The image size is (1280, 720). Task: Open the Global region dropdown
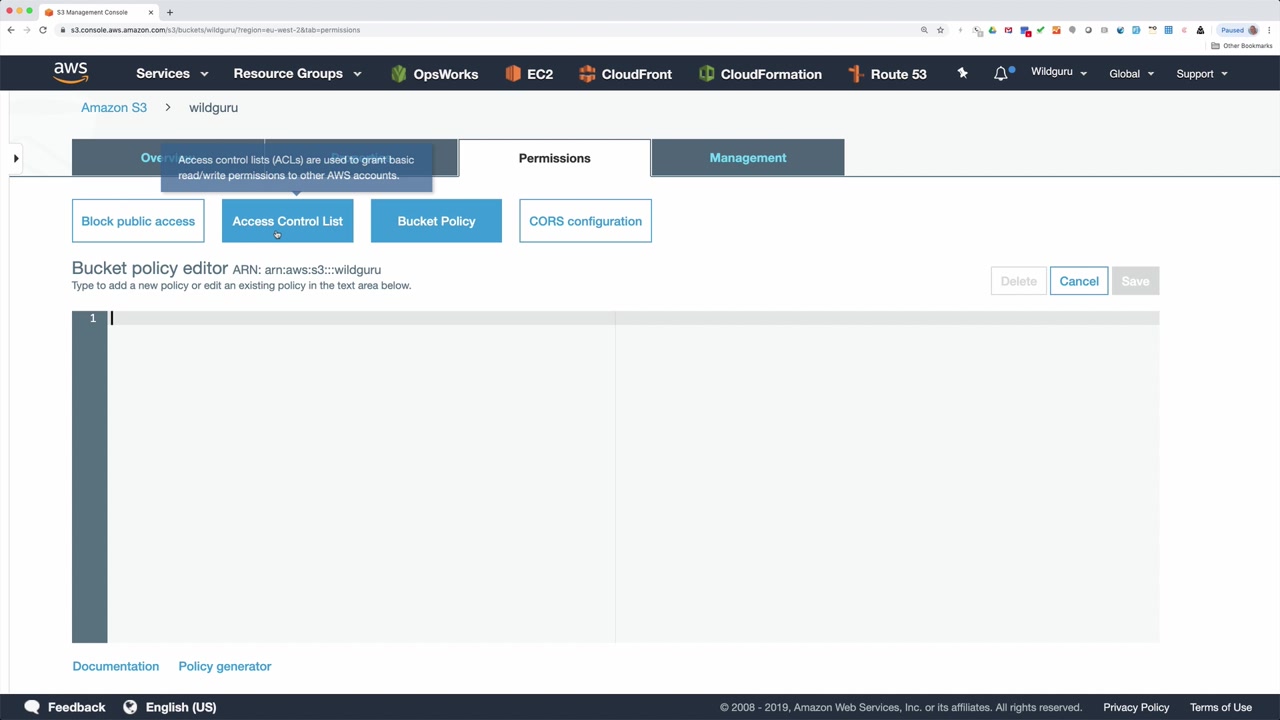[x=1131, y=74]
